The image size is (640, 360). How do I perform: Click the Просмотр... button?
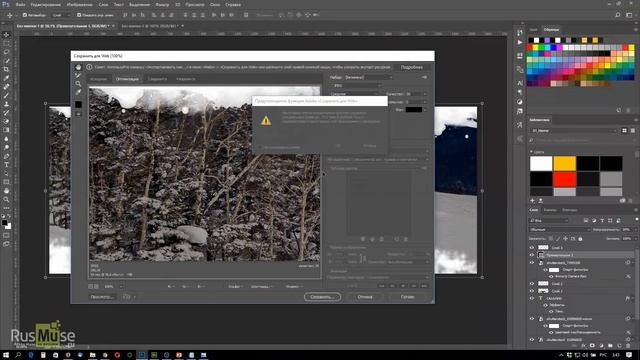pos(103,297)
